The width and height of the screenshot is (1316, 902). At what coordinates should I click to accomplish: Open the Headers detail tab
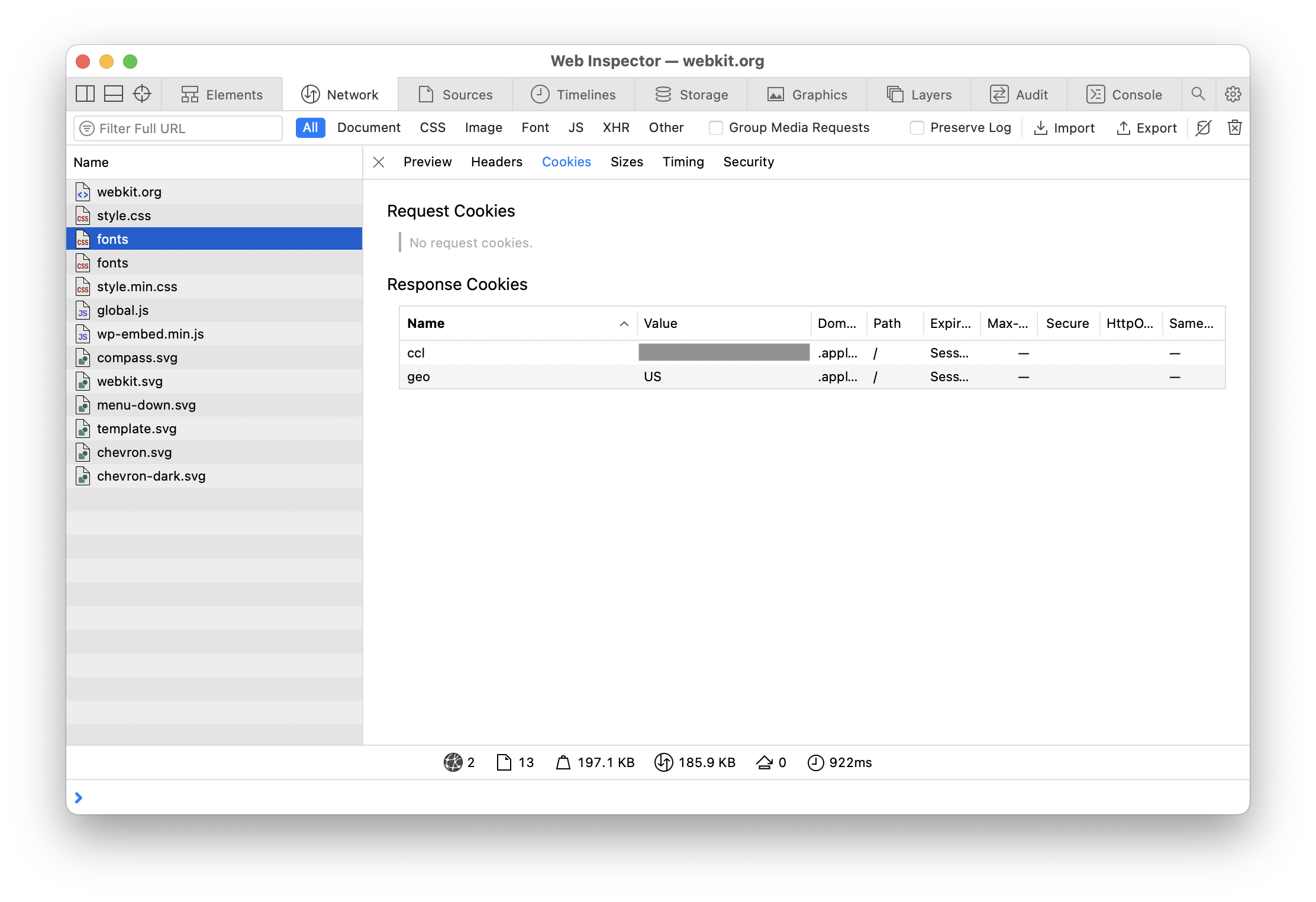point(496,162)
